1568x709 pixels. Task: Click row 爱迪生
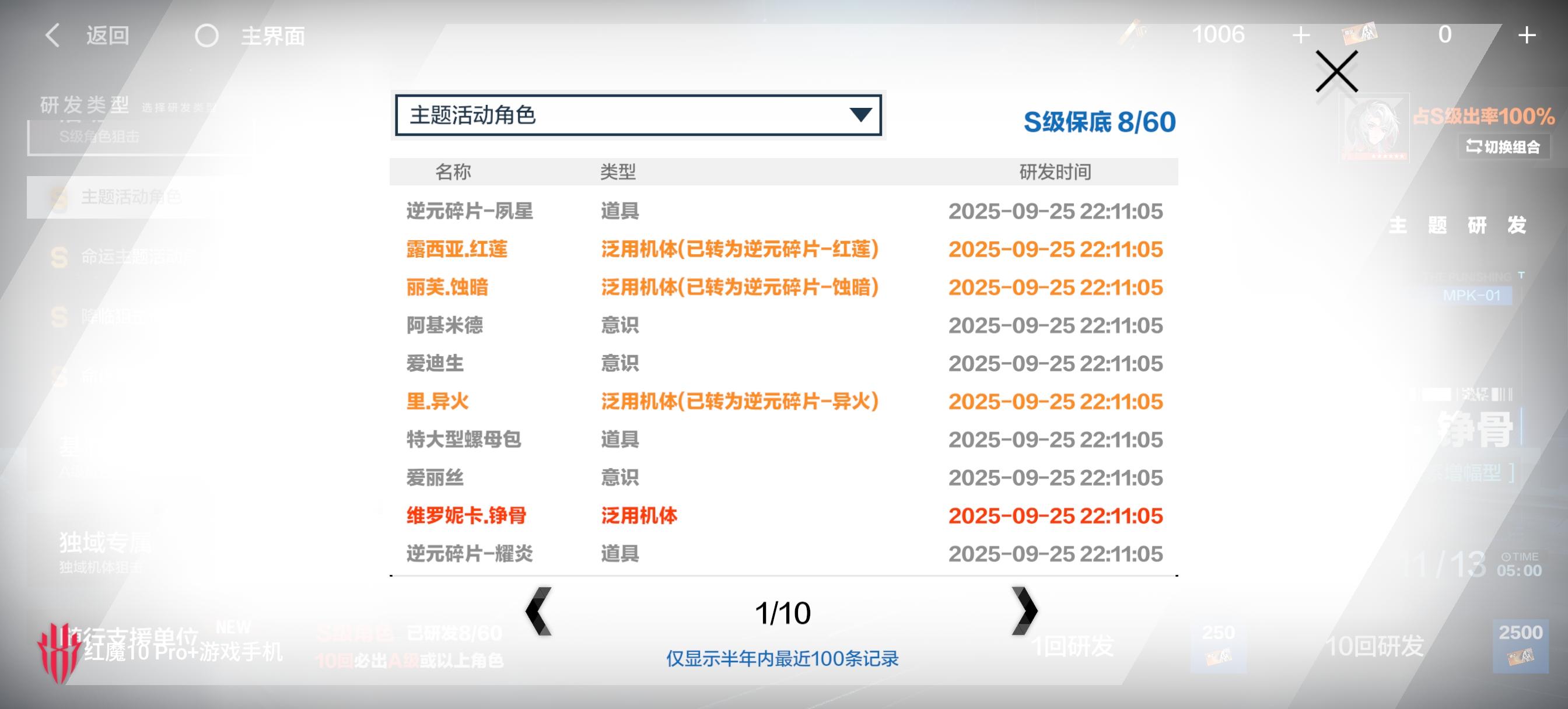tap(784, 363)
